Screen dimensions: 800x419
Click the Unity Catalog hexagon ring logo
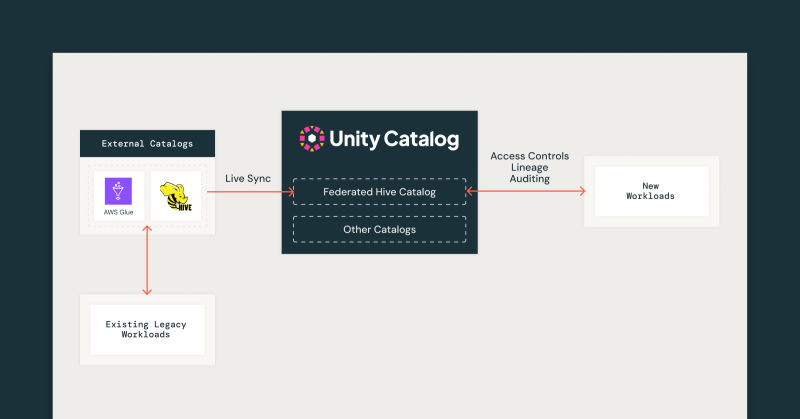(312, 138)
